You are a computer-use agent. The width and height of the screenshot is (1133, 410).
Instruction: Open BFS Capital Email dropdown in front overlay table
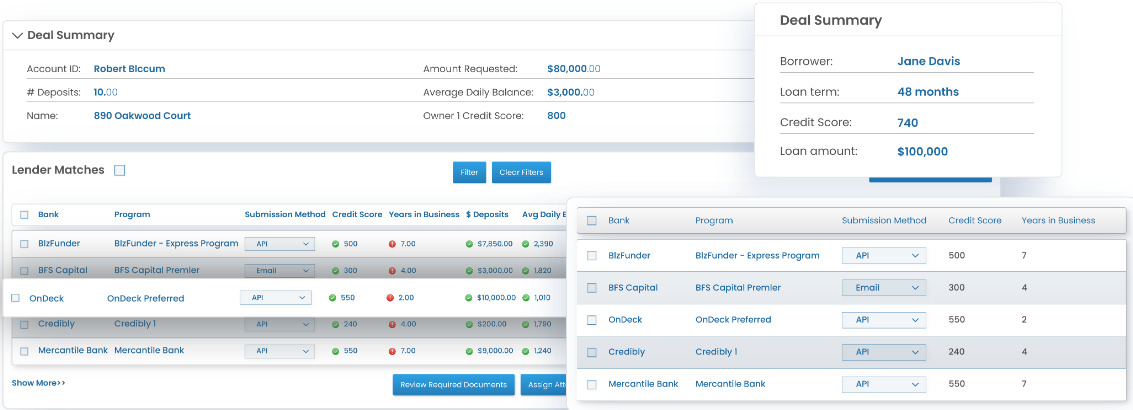[x=884, y=288]
